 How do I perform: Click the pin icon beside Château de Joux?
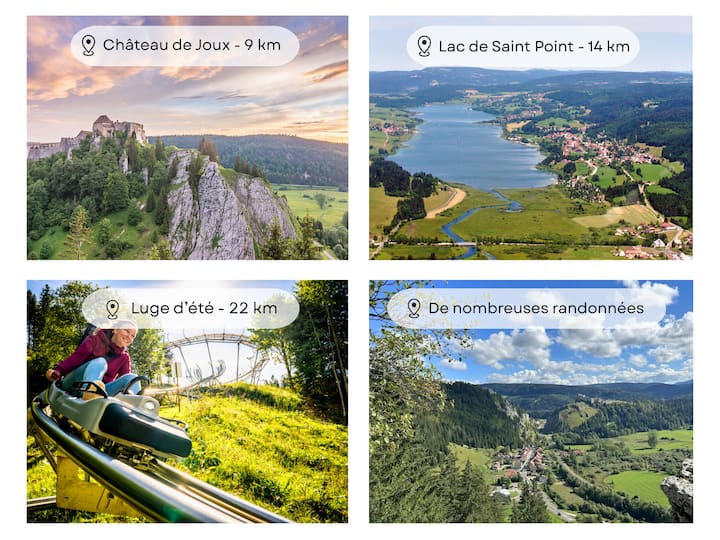[88, 45]
